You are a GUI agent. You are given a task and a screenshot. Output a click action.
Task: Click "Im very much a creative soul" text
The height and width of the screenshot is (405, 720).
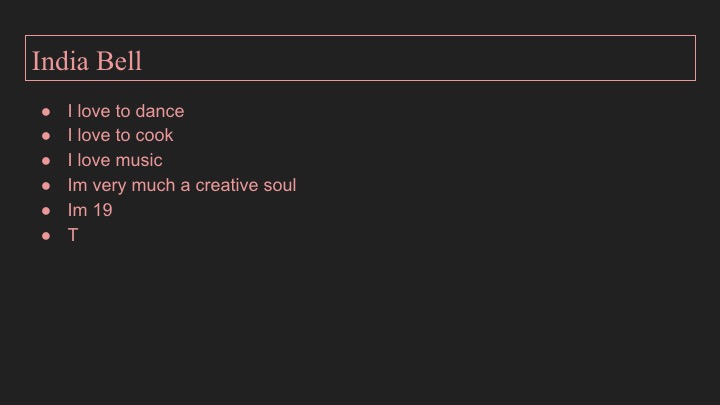182,185
